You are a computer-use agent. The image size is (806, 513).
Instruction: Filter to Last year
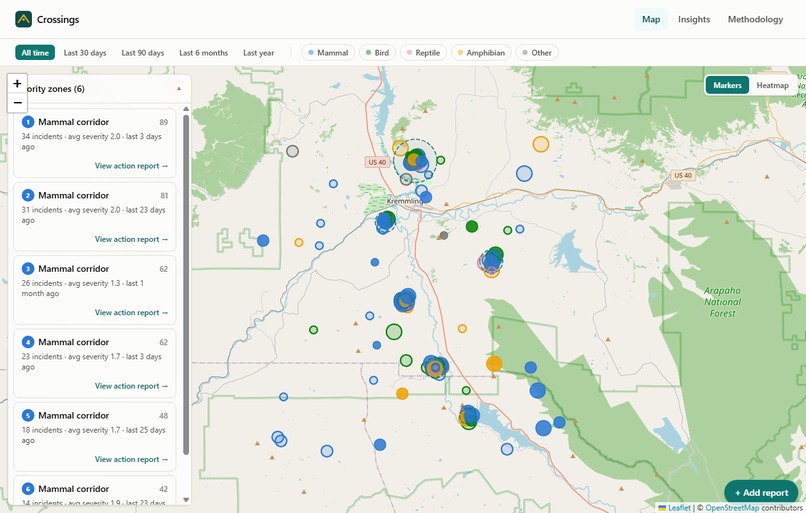259,52
